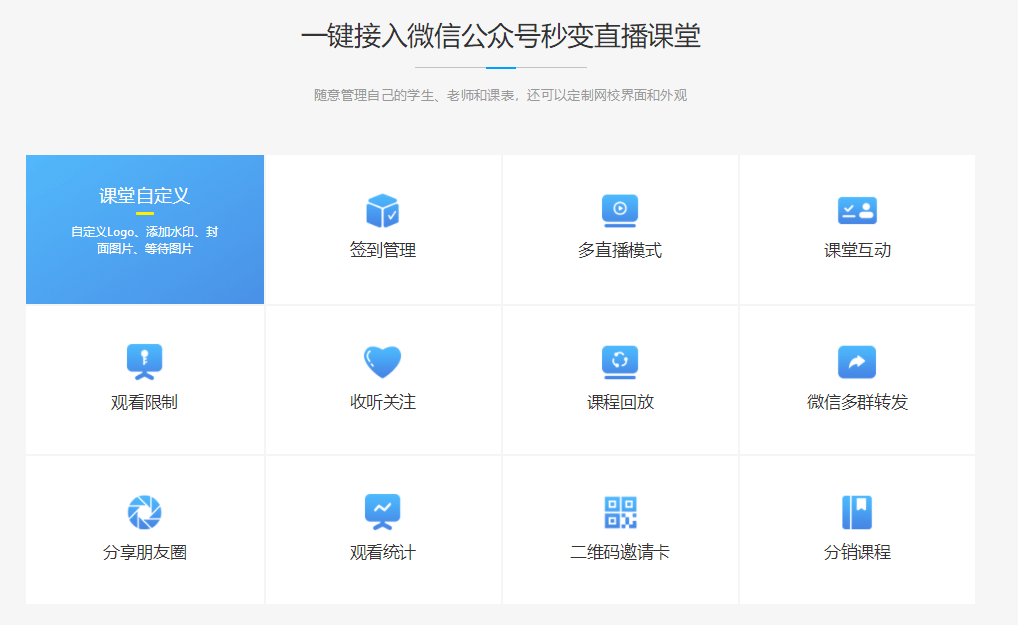Select the highlighted 课堂自定义 card
Viewport: 1018px width, 625px height.
144,229
